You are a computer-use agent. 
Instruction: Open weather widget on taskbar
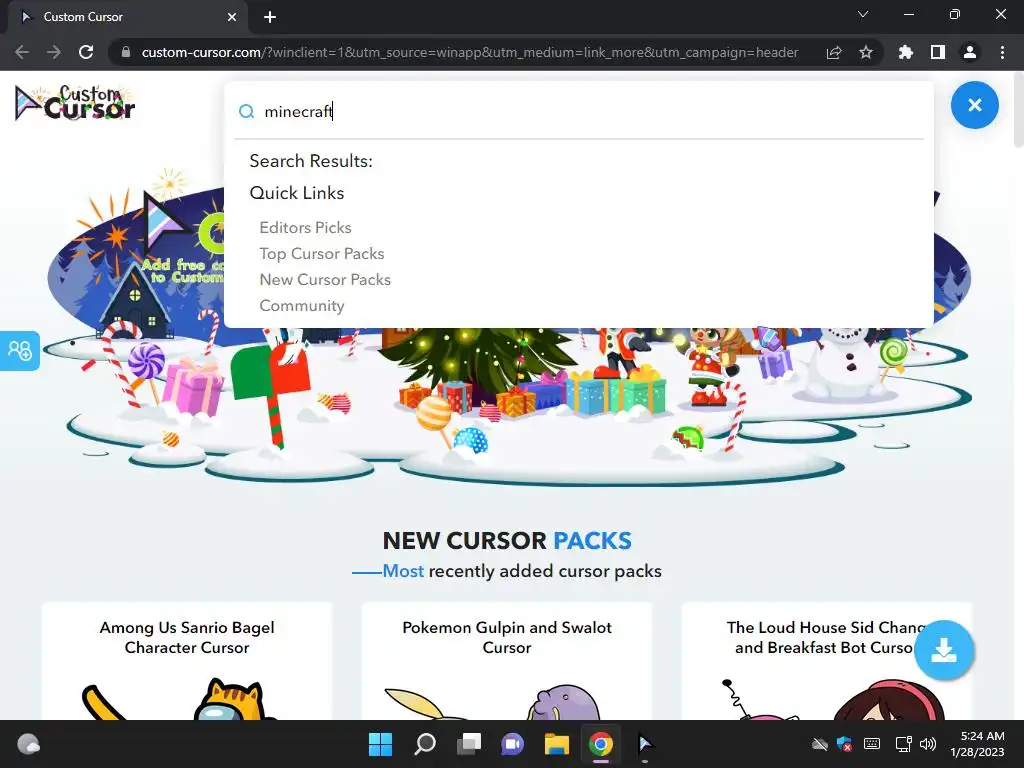coord(28,744)
